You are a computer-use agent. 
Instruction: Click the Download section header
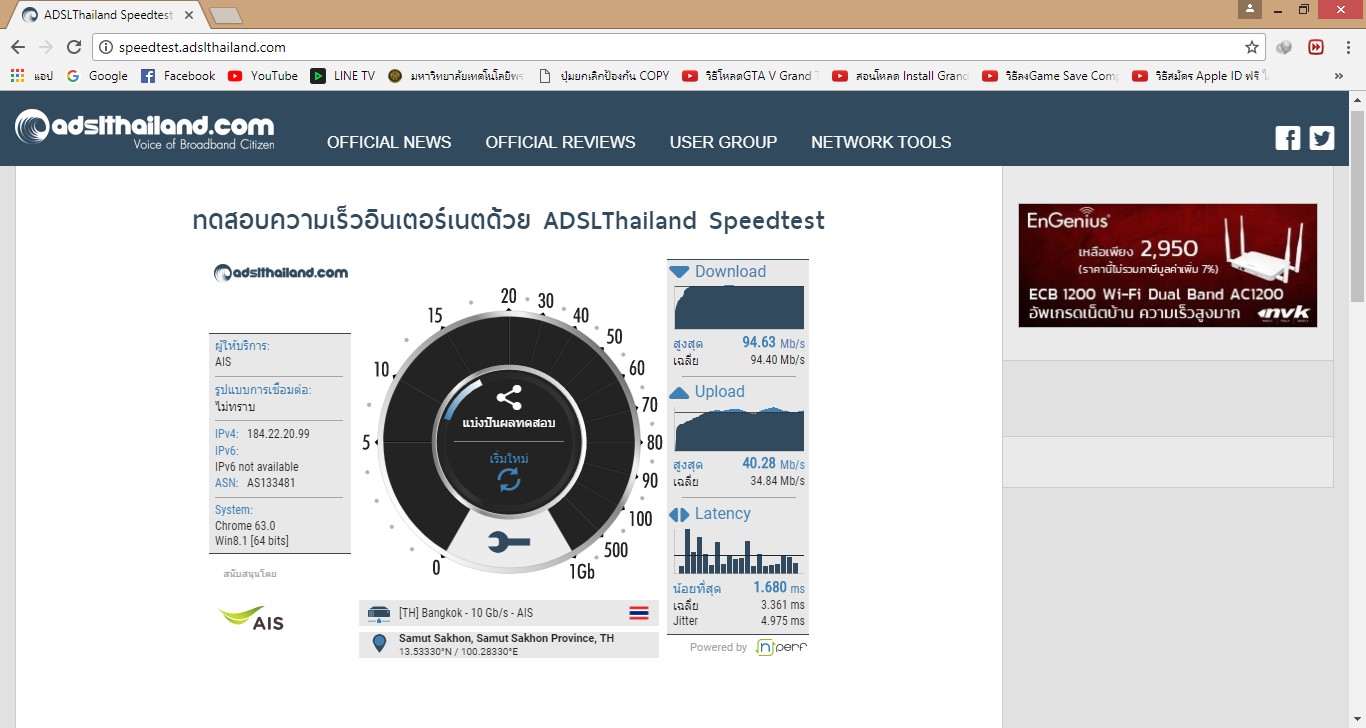click(x=718, y=271)
